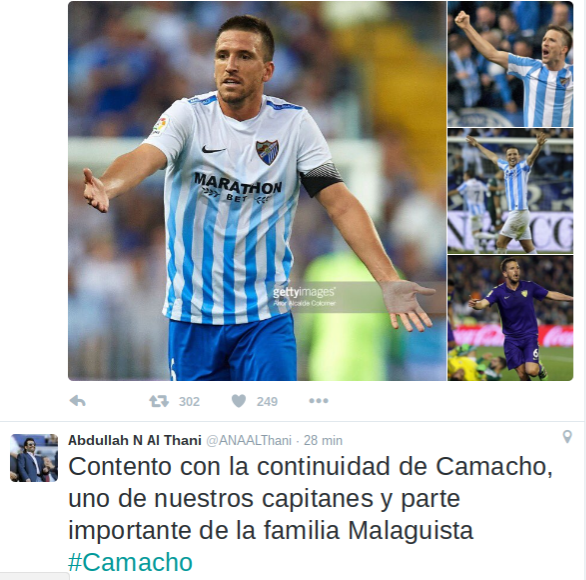Screen dimensions: 586x580
Task: Open the Abdullah N Al Thani profile name
Action: (x=135, y=440)
